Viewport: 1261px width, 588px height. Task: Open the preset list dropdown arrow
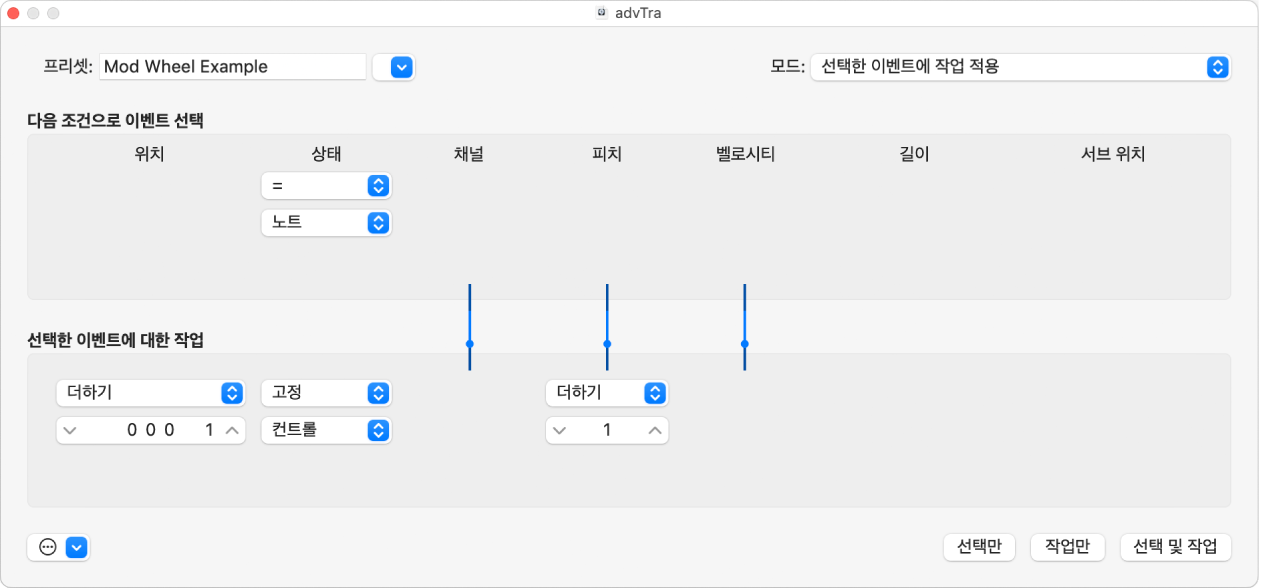click(400, 67)
